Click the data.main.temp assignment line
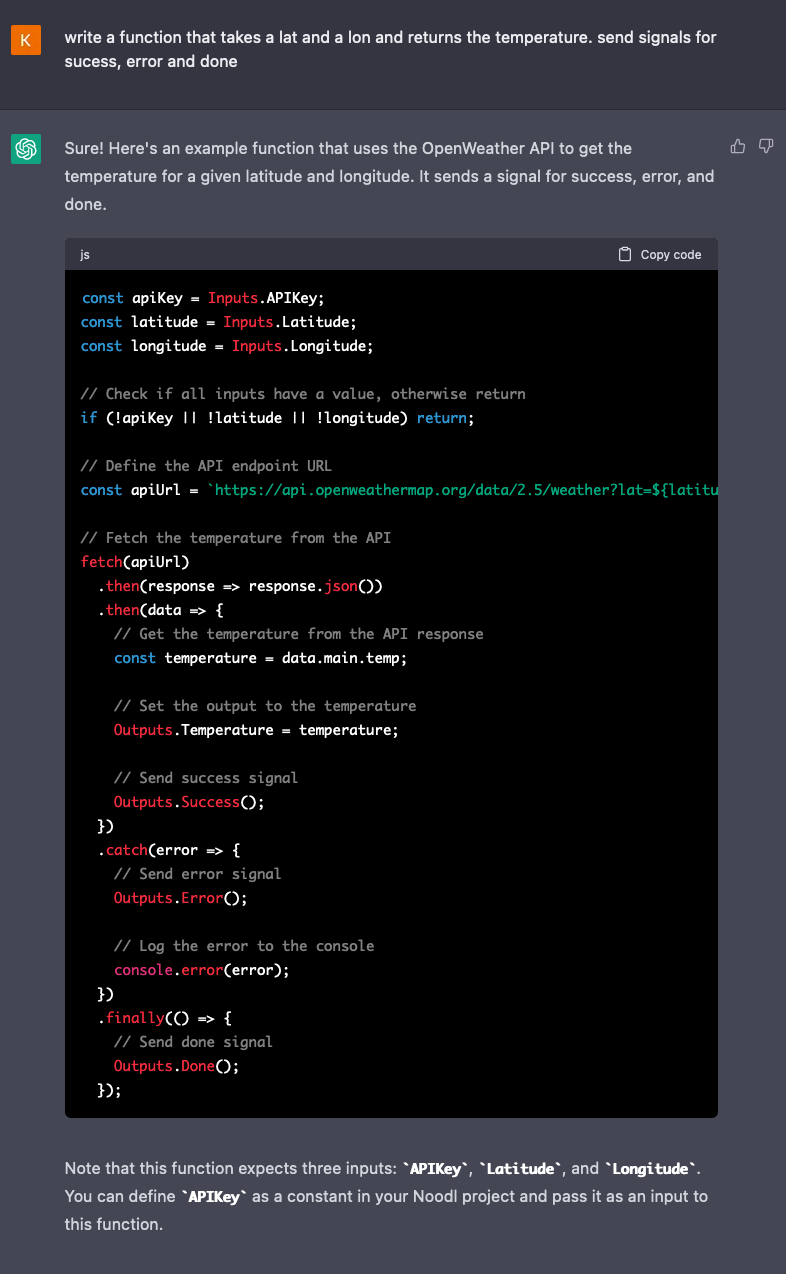Viewport: 786px width, 1274px height. pos(260,658)
